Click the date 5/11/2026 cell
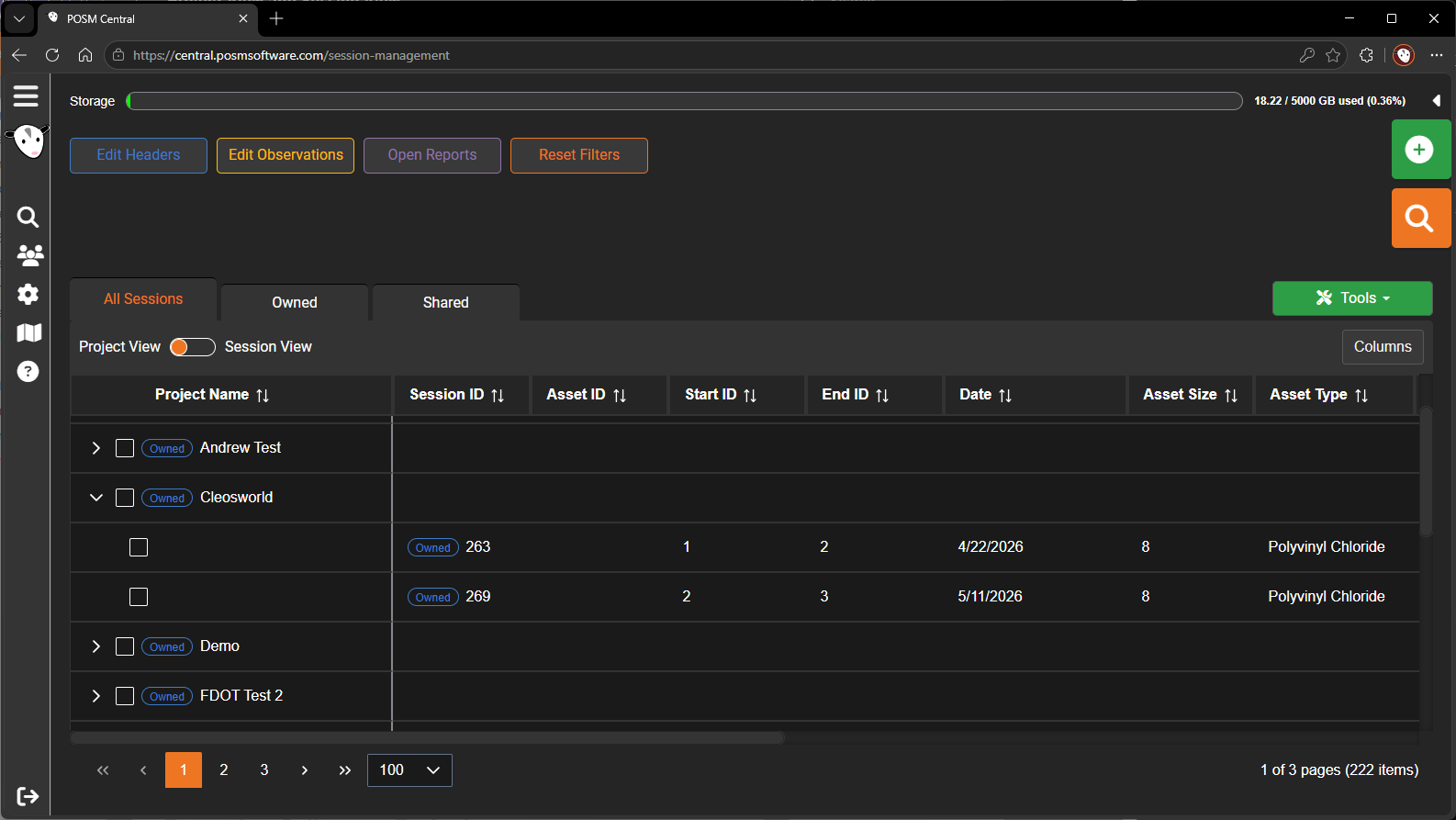This screenshot has width=1456, height=820. 990,597
